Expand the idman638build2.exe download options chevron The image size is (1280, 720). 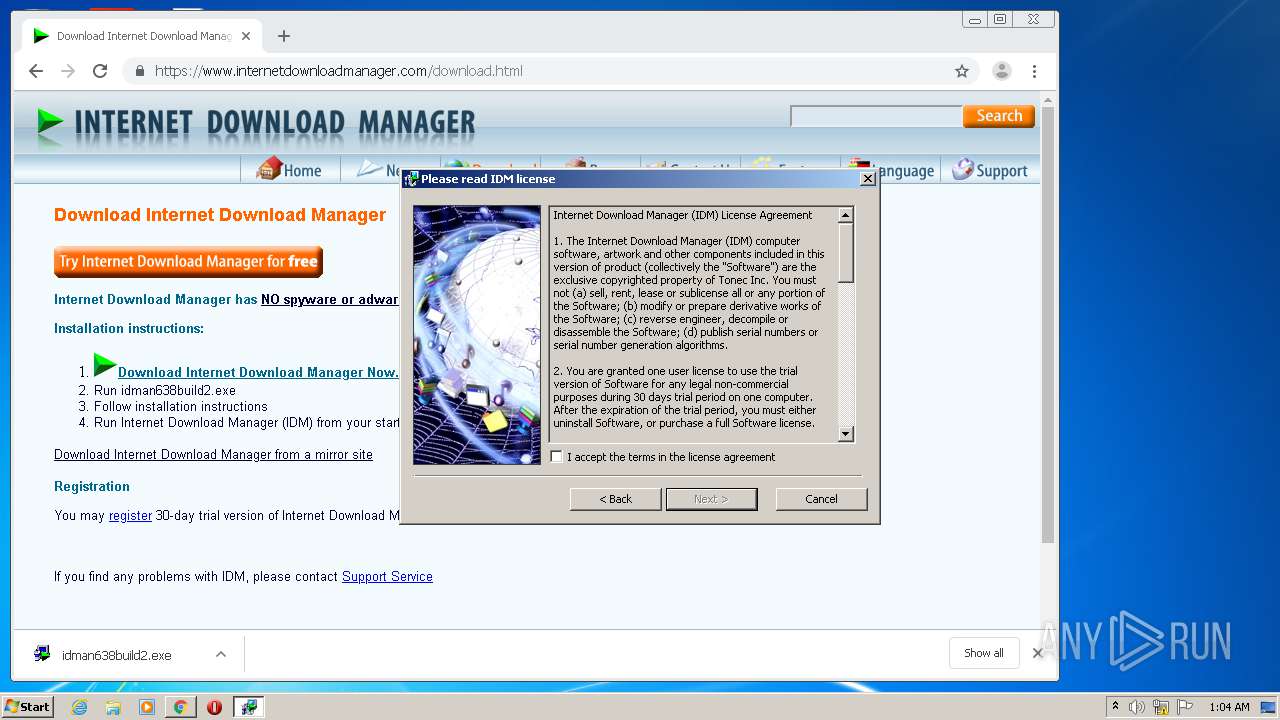click(221, 655)
